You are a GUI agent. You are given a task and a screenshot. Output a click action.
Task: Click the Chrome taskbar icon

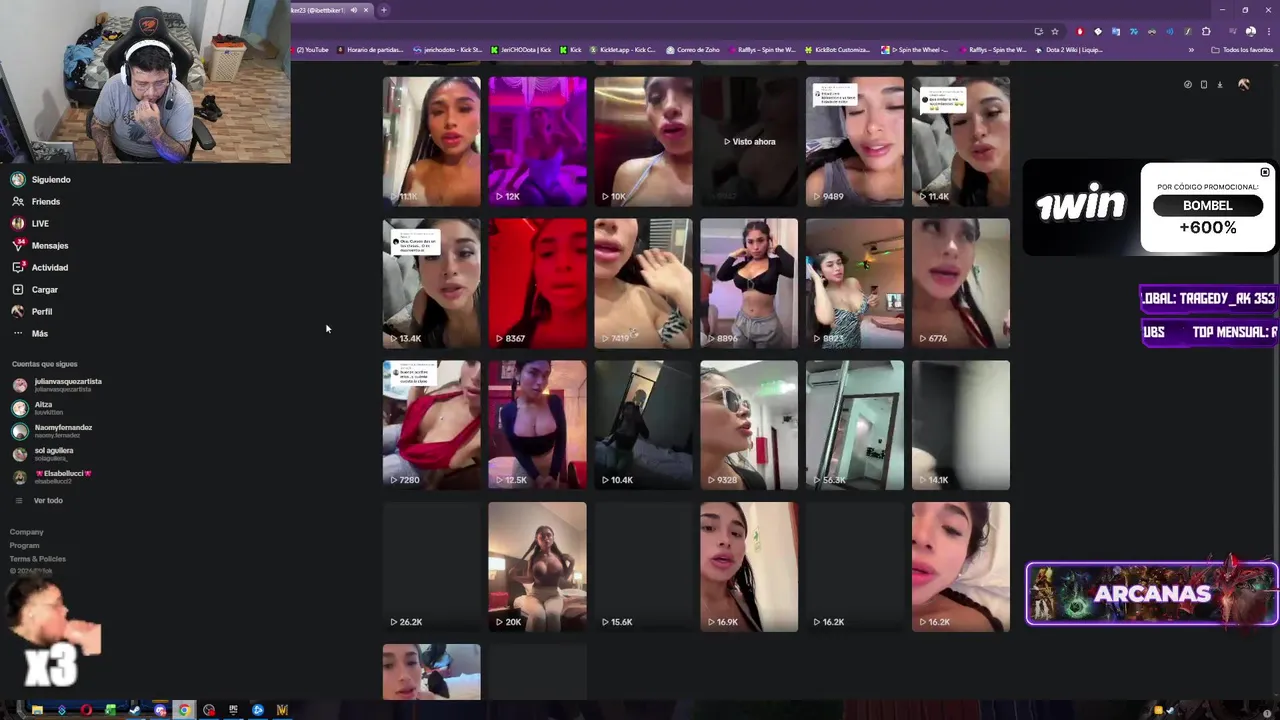[184, 710]
